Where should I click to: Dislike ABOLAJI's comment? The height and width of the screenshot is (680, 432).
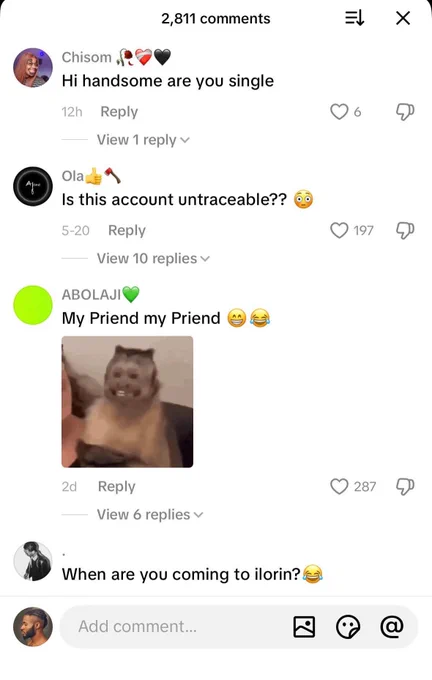tap(405, 487)
